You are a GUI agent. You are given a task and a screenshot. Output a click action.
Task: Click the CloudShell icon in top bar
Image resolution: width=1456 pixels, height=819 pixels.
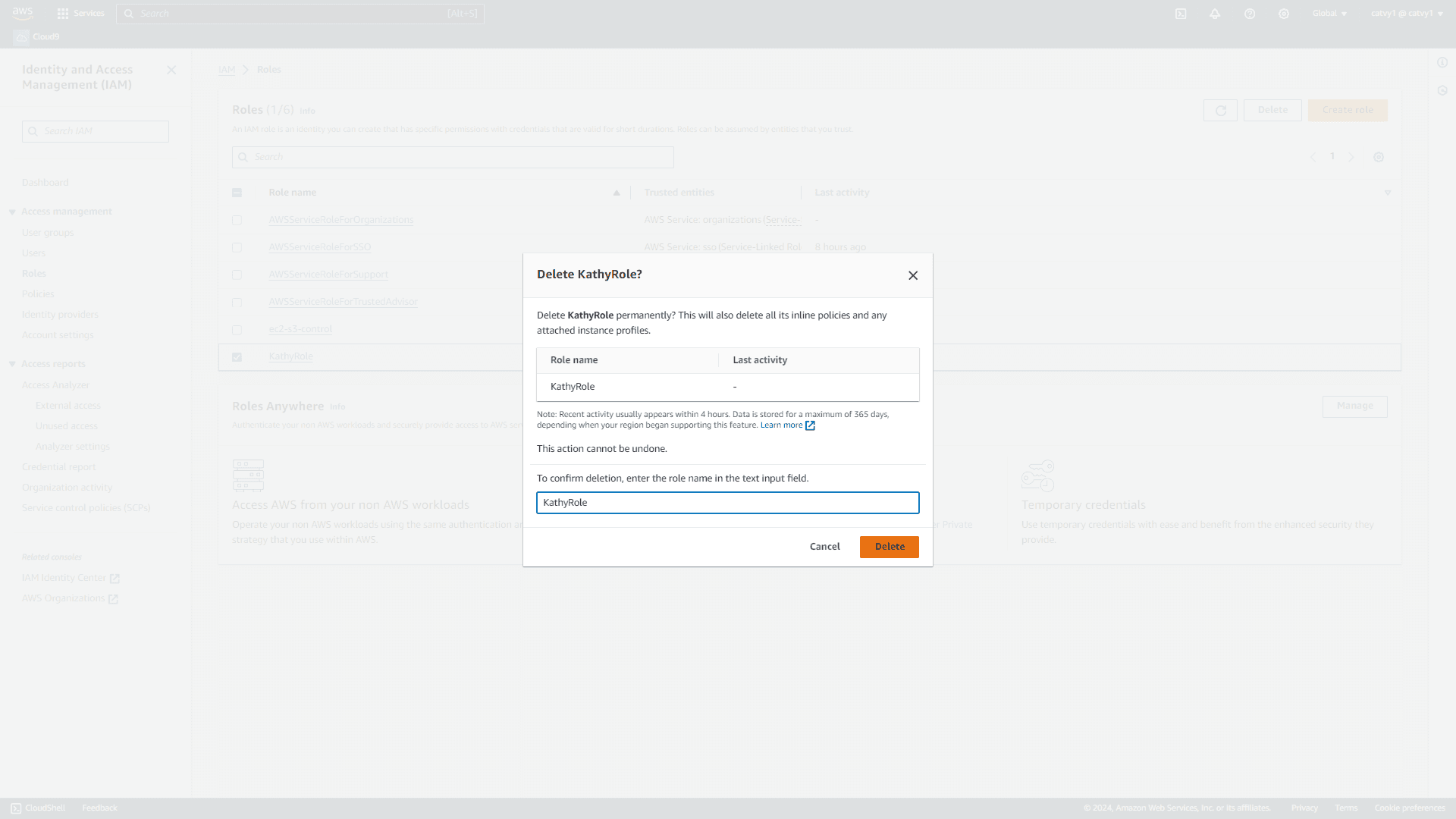(1181, 13)
